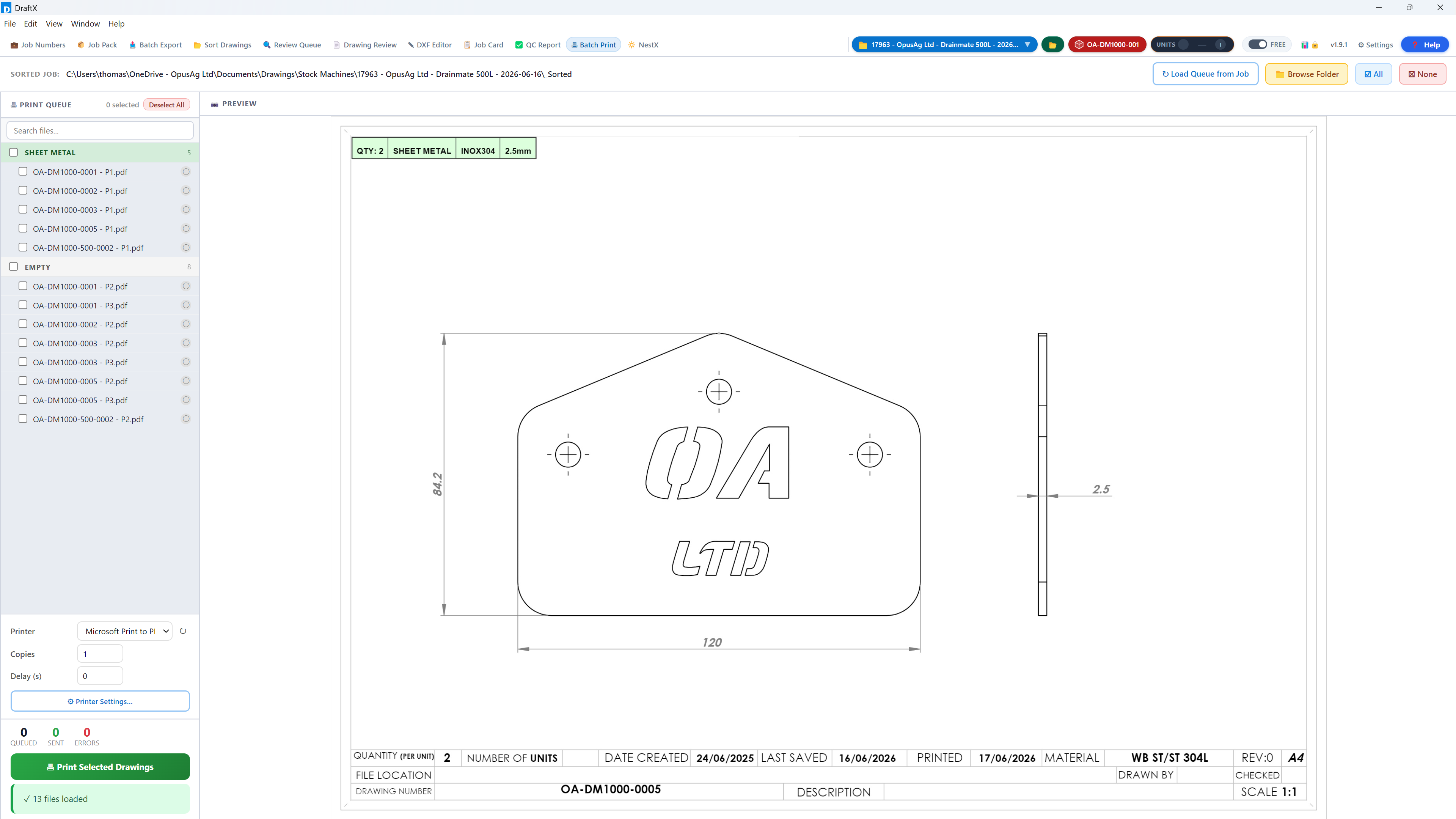Viewport: 1456px width, 819px height.
Task: Clear selection with None button
Action: tap(1423, 74)
